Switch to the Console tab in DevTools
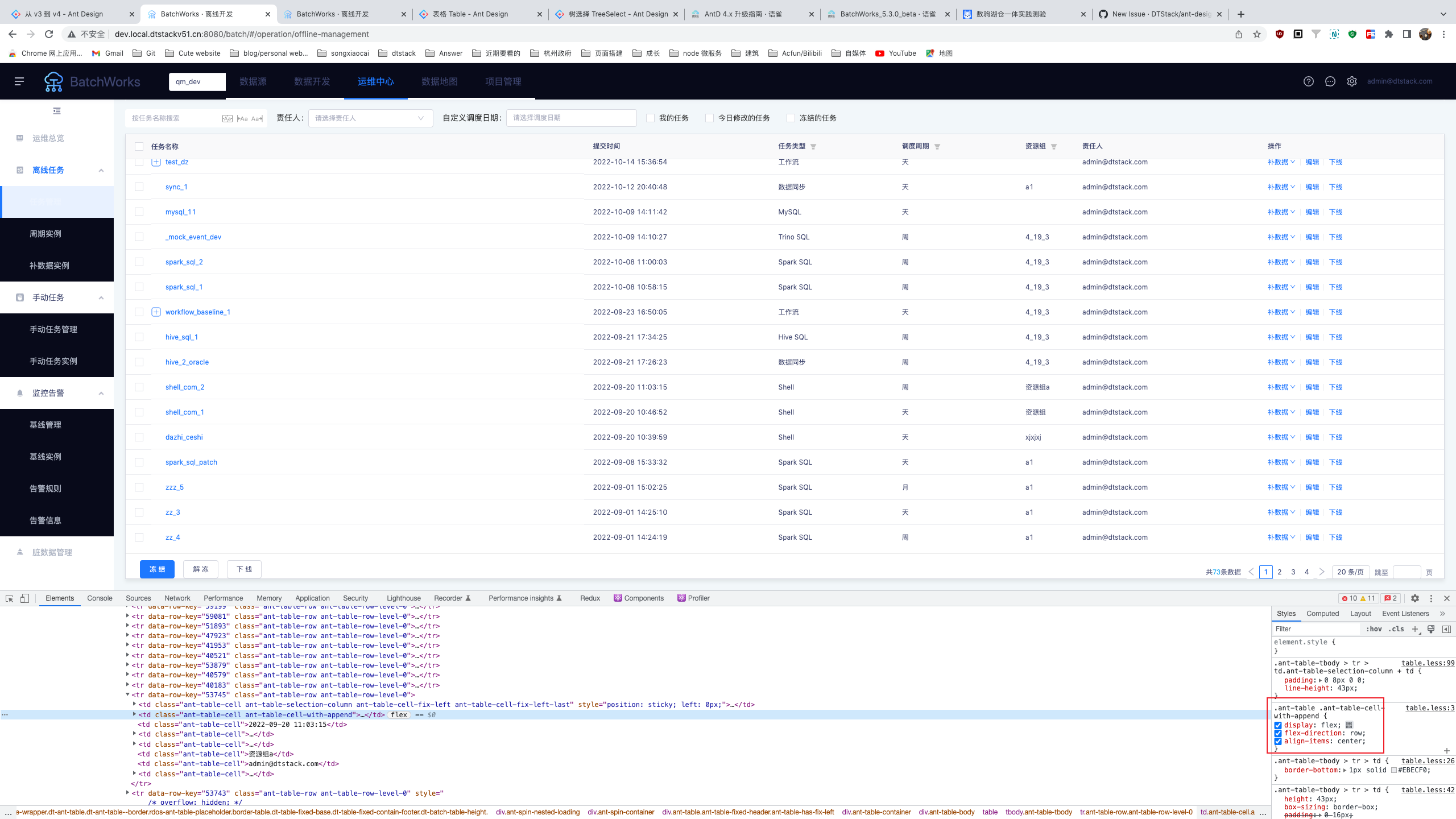1456x819 pixels. (x=100, y=598)
